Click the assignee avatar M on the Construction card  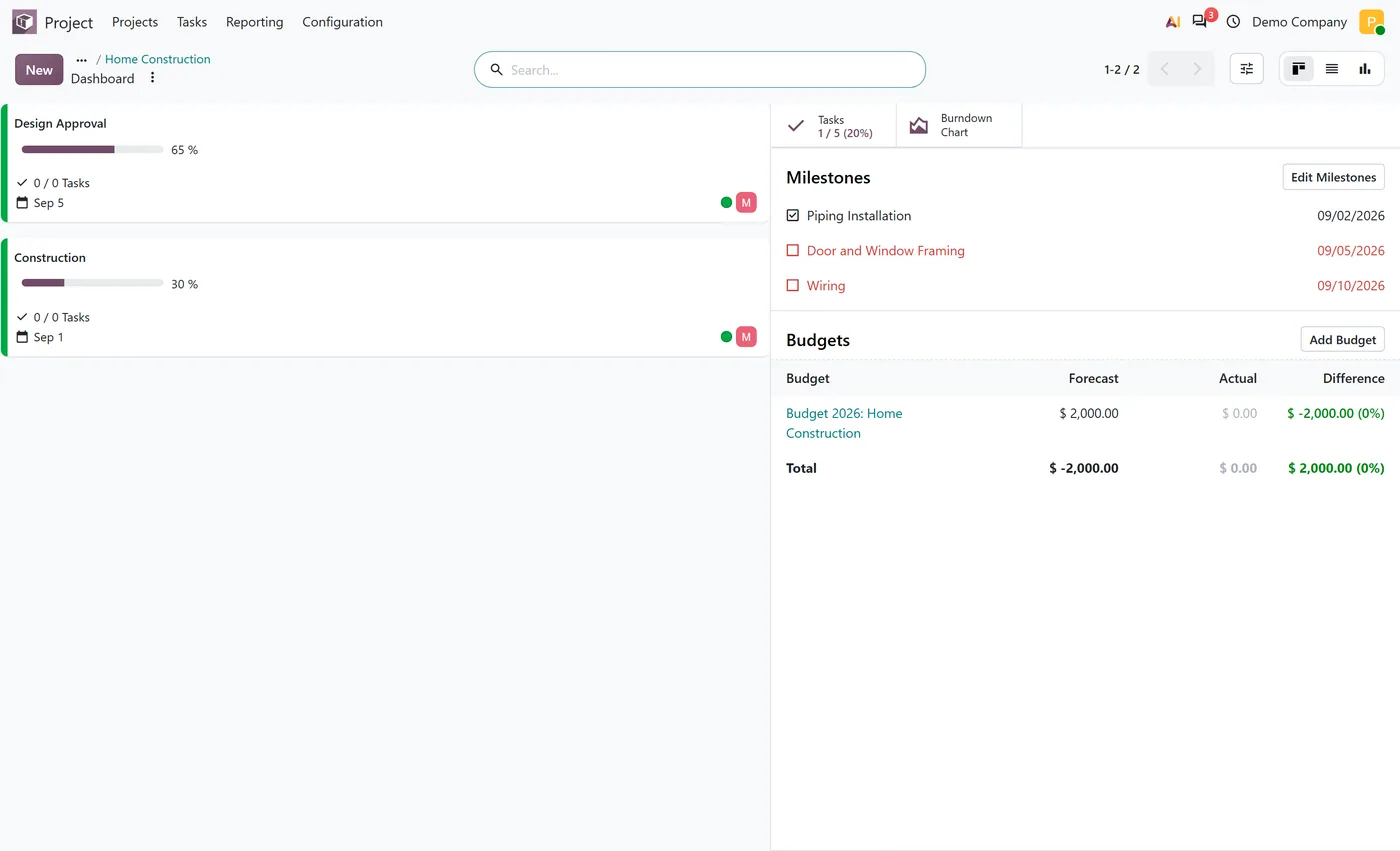746,336
